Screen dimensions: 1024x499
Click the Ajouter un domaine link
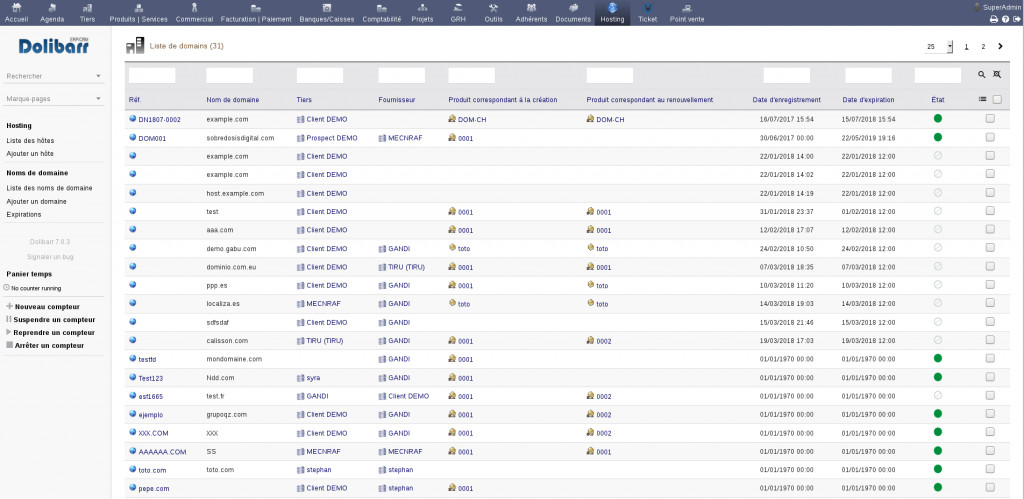(x=36, y=201)
